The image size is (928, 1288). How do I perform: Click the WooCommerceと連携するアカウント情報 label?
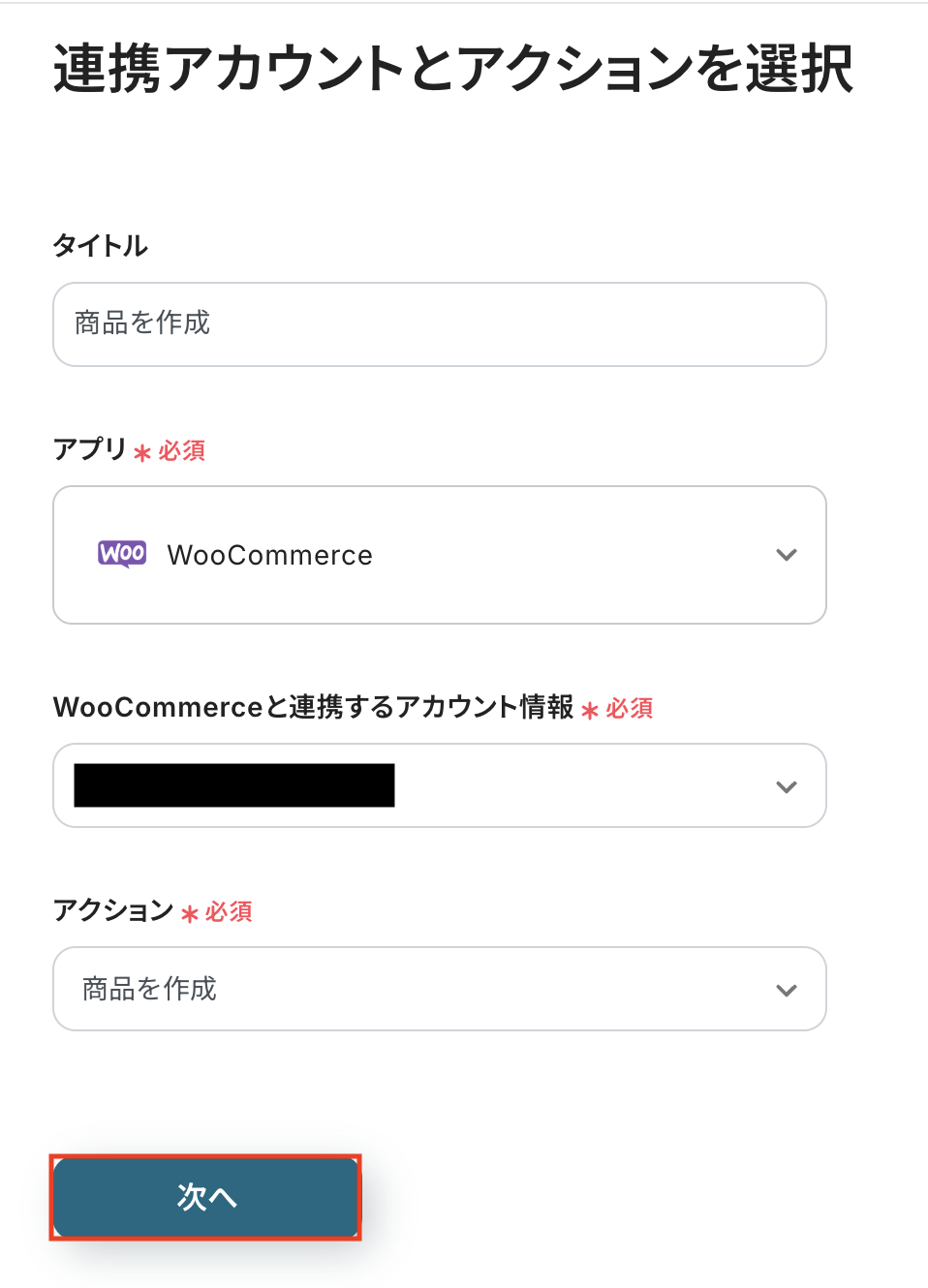tap(313, 707)
